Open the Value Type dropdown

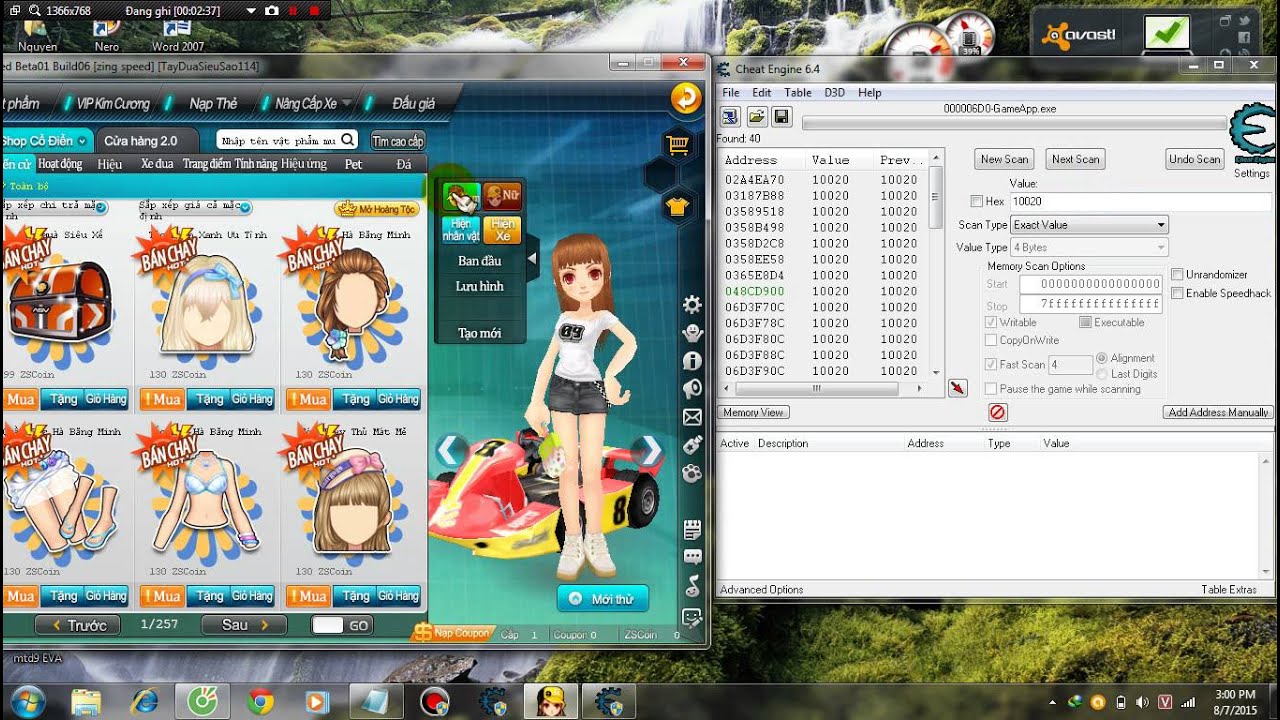[x=1089, y=247]
